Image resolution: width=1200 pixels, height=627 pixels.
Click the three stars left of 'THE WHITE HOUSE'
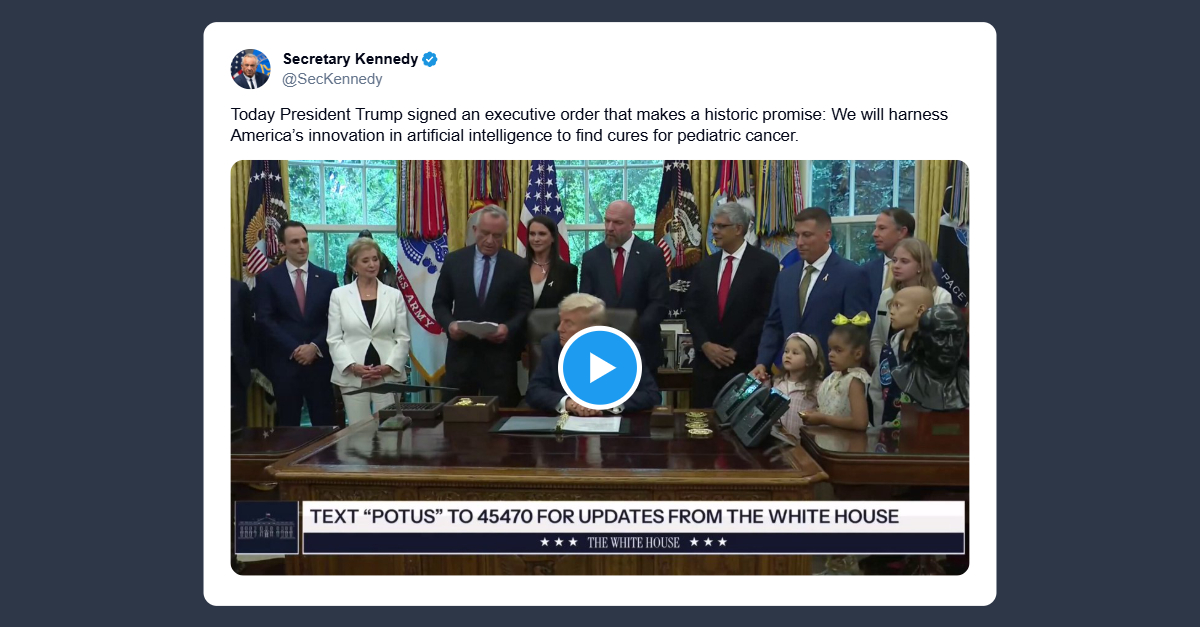tap(558, 542)
